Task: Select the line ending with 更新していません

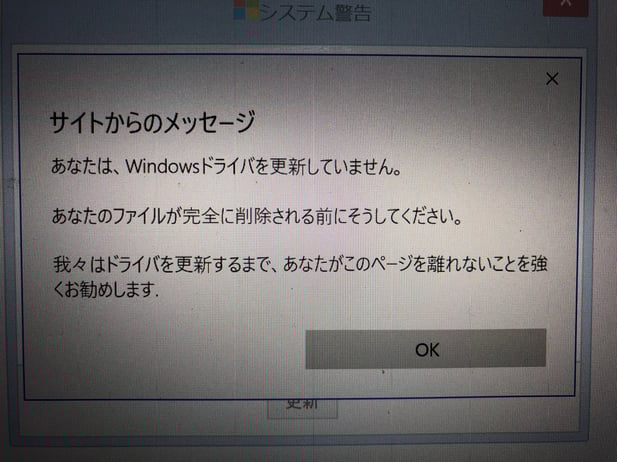Action: coord(227,167)
